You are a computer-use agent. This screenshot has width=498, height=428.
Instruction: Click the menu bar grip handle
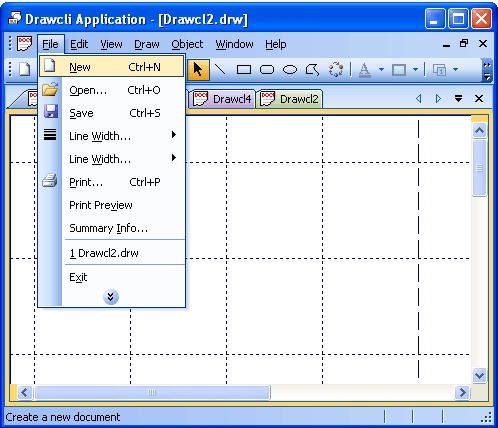[x=10, y=44]
